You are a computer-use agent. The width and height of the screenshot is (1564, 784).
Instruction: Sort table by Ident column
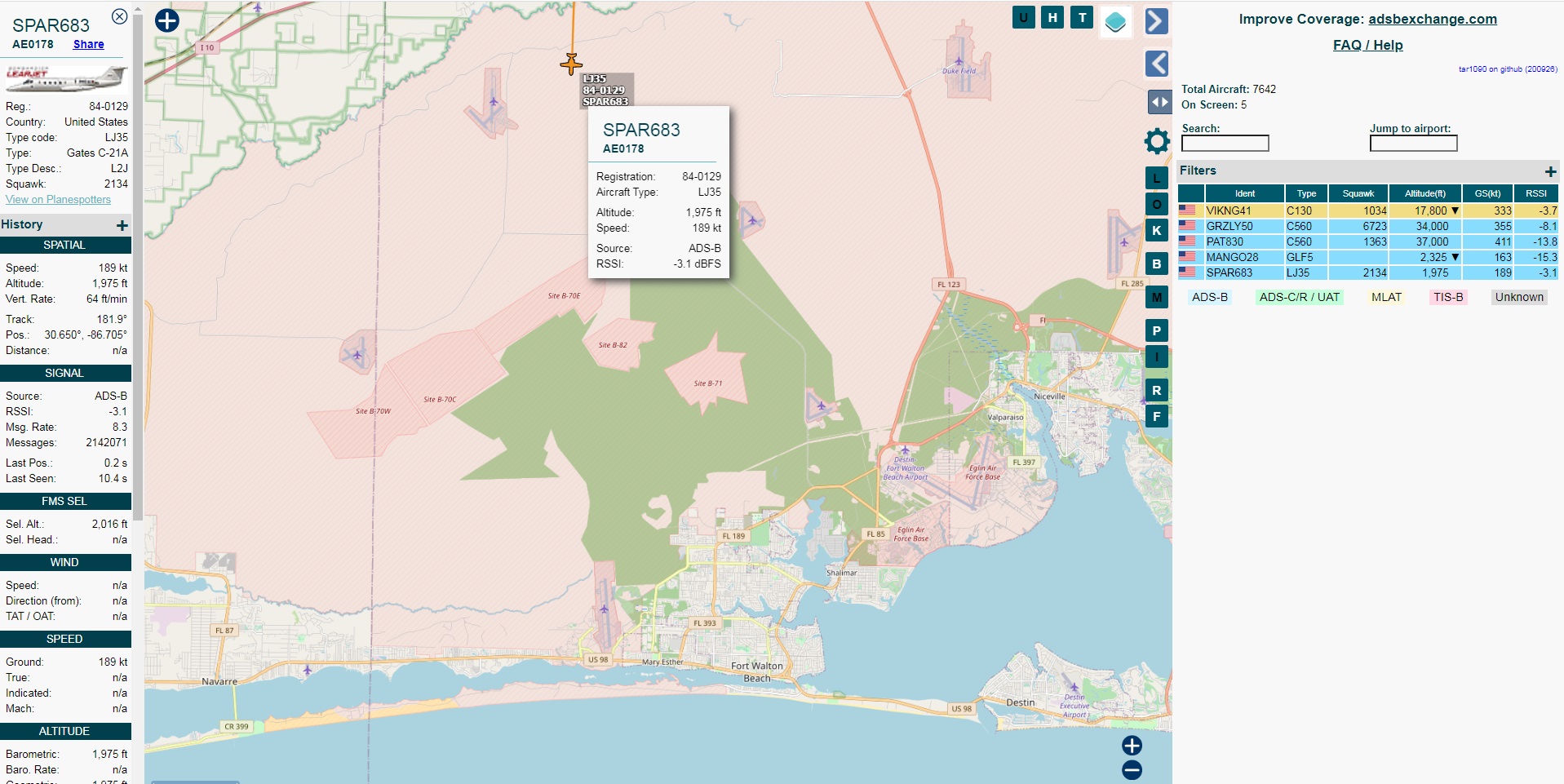click(1245, 193)
